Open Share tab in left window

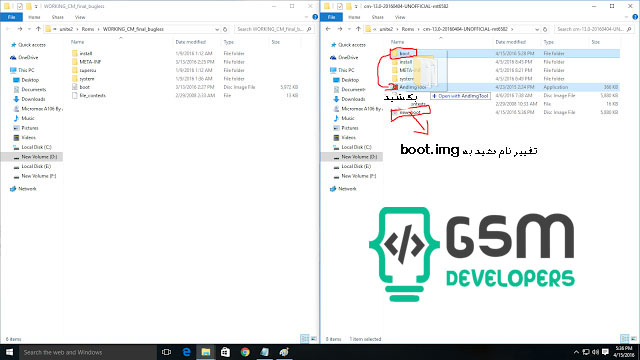pyautogui.click(x=58, y=17)
